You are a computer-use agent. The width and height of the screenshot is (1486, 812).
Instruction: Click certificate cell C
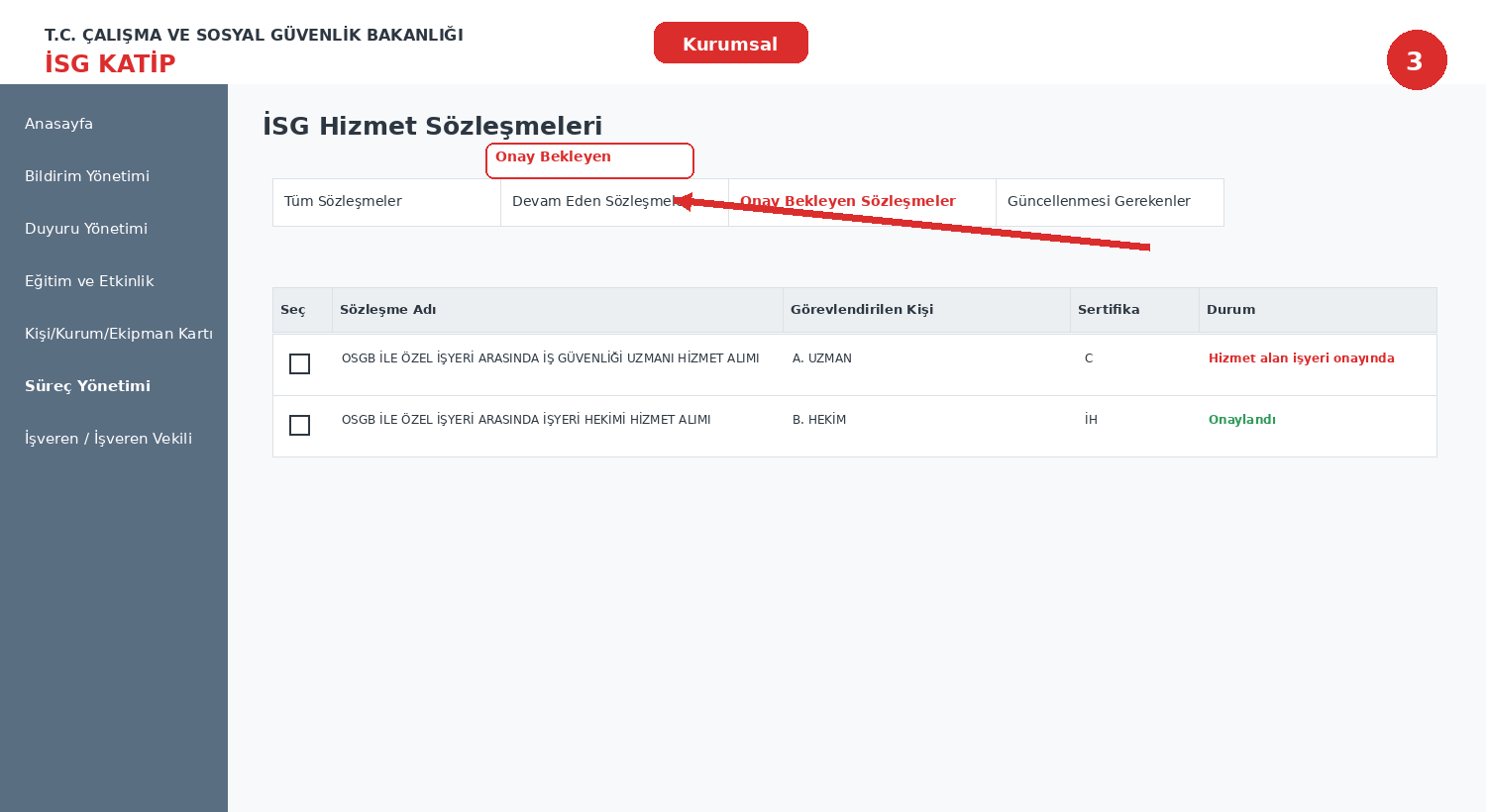[1089, 358]
